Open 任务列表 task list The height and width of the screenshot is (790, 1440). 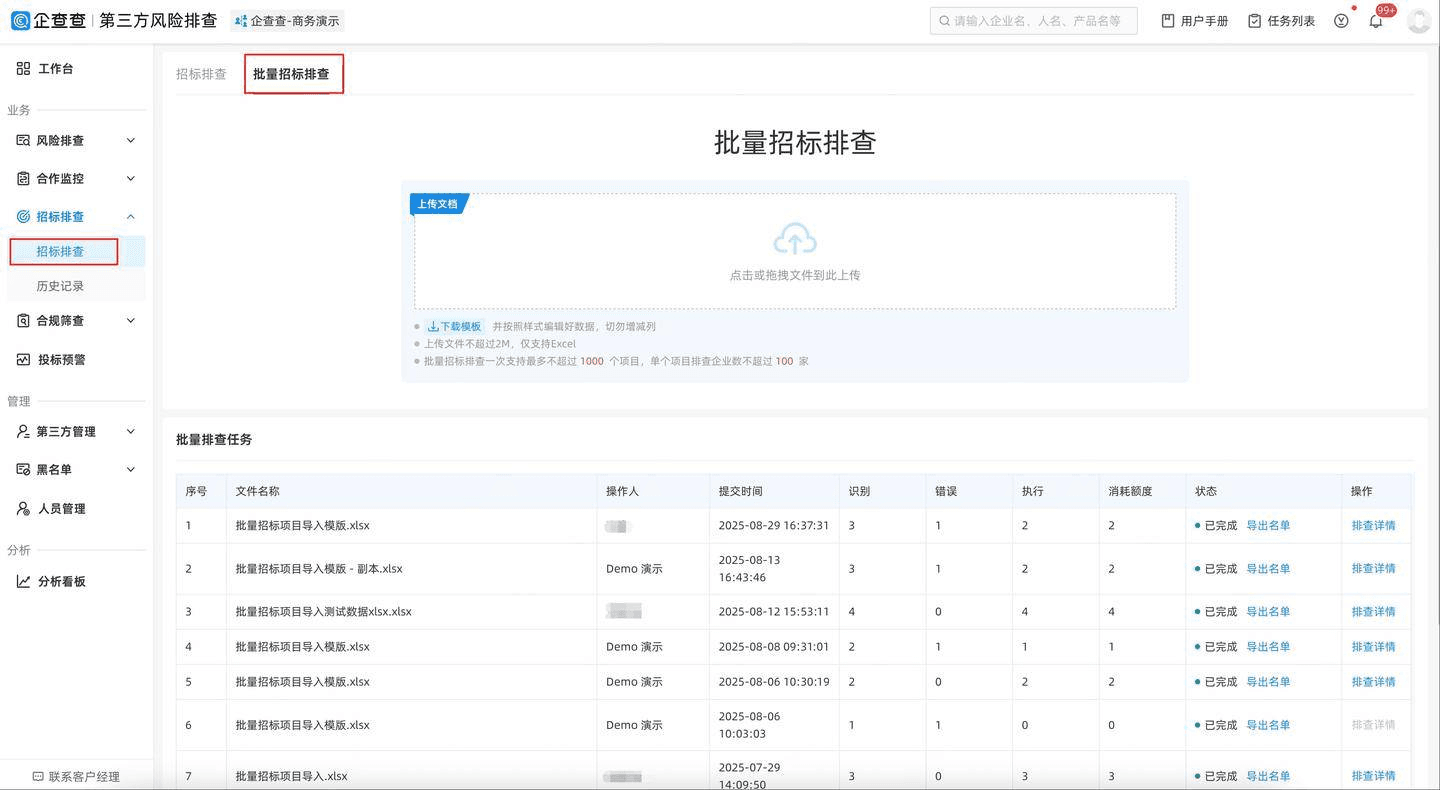click(1282, 21)
